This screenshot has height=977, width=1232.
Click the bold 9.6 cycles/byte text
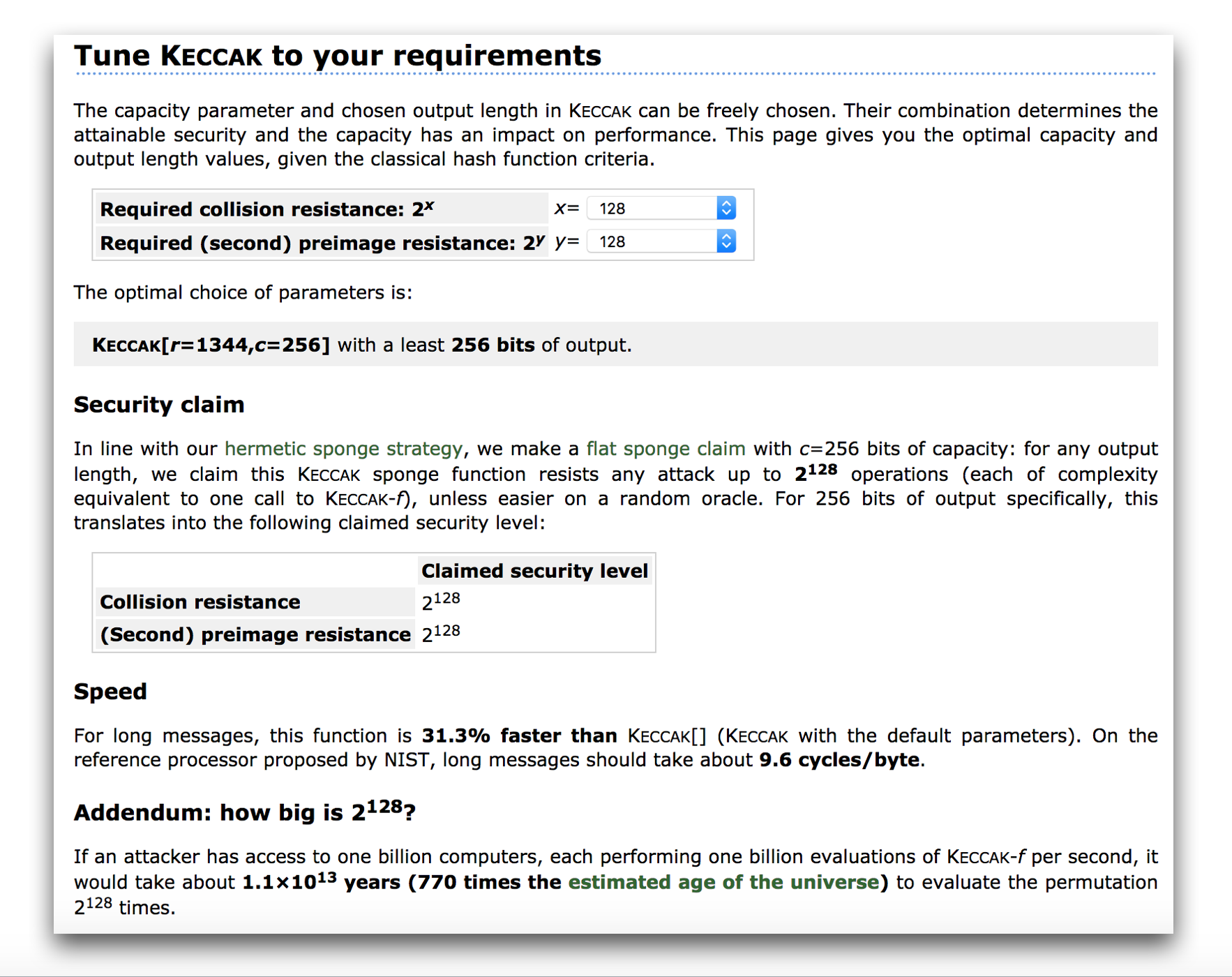click(839, 760)
